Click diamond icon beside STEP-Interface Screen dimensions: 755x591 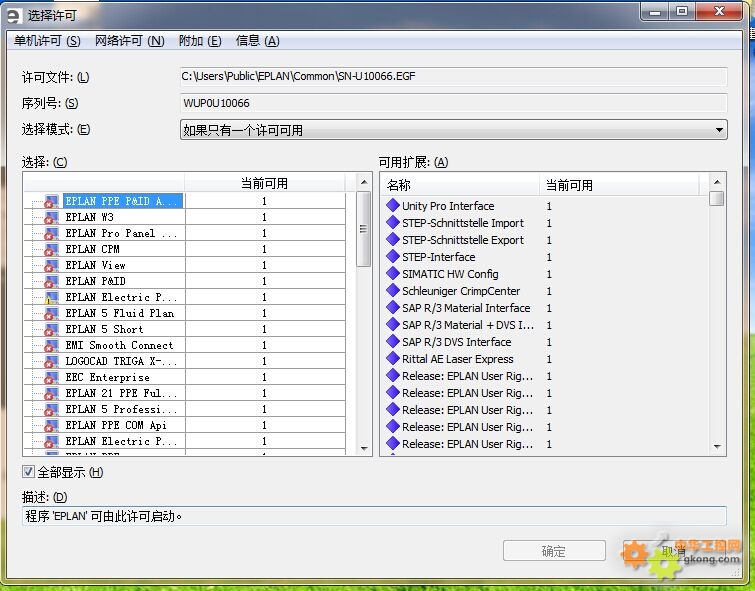393,256
